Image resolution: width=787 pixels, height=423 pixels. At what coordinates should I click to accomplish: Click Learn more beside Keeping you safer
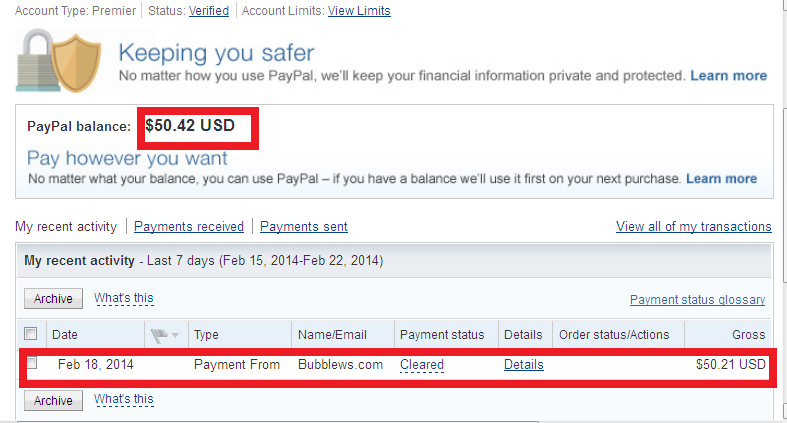coord(728,76)
